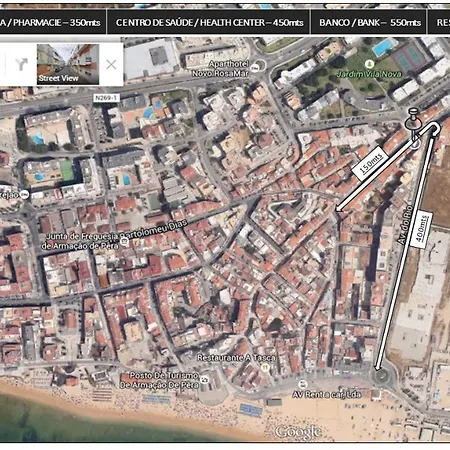
Task: Click the Restaurante A Tasca label
Action: point(236,358)
